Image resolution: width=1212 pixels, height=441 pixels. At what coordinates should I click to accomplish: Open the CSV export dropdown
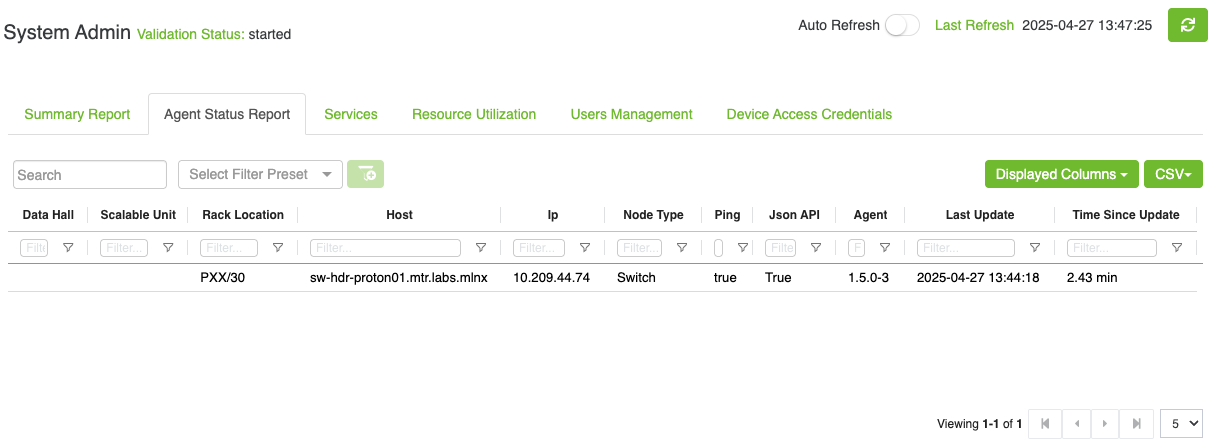point(1172,174)
